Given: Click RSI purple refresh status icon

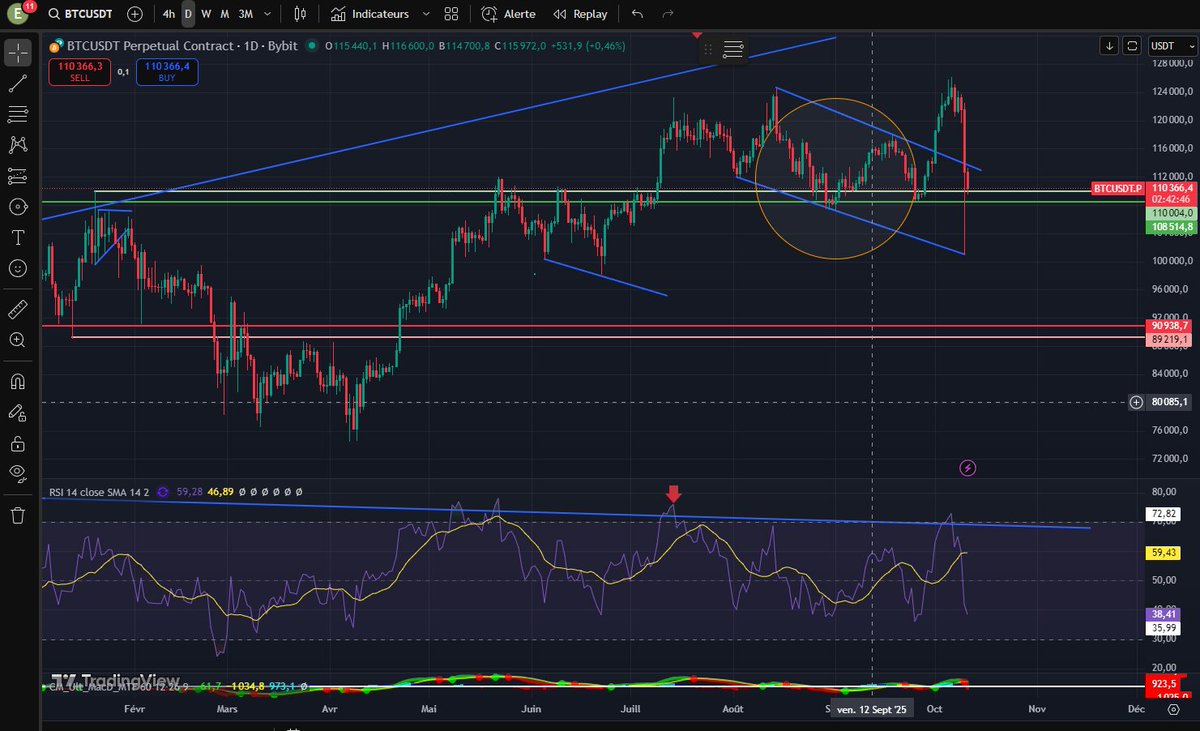Looking at the screenshot, I should [163, 492].
